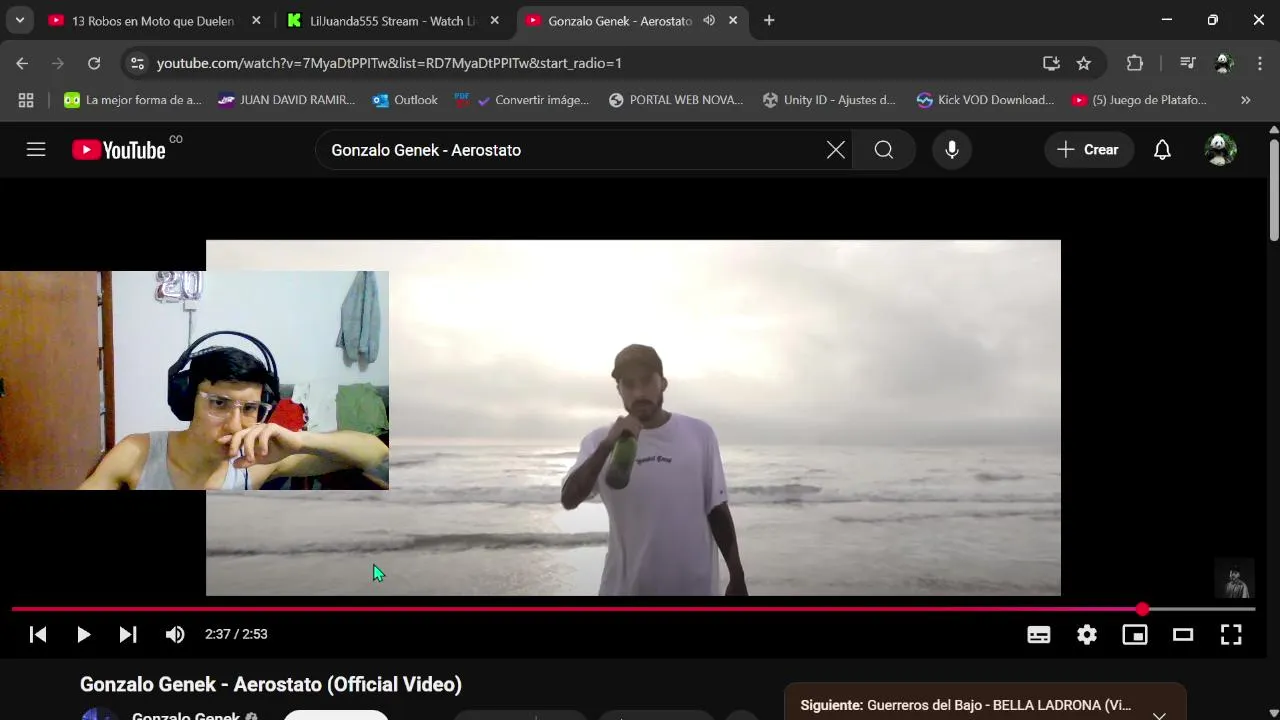Enter fullscreen mode
Image resolution: width=1280 pixels, height=720 pixels.
(1231, 634)
